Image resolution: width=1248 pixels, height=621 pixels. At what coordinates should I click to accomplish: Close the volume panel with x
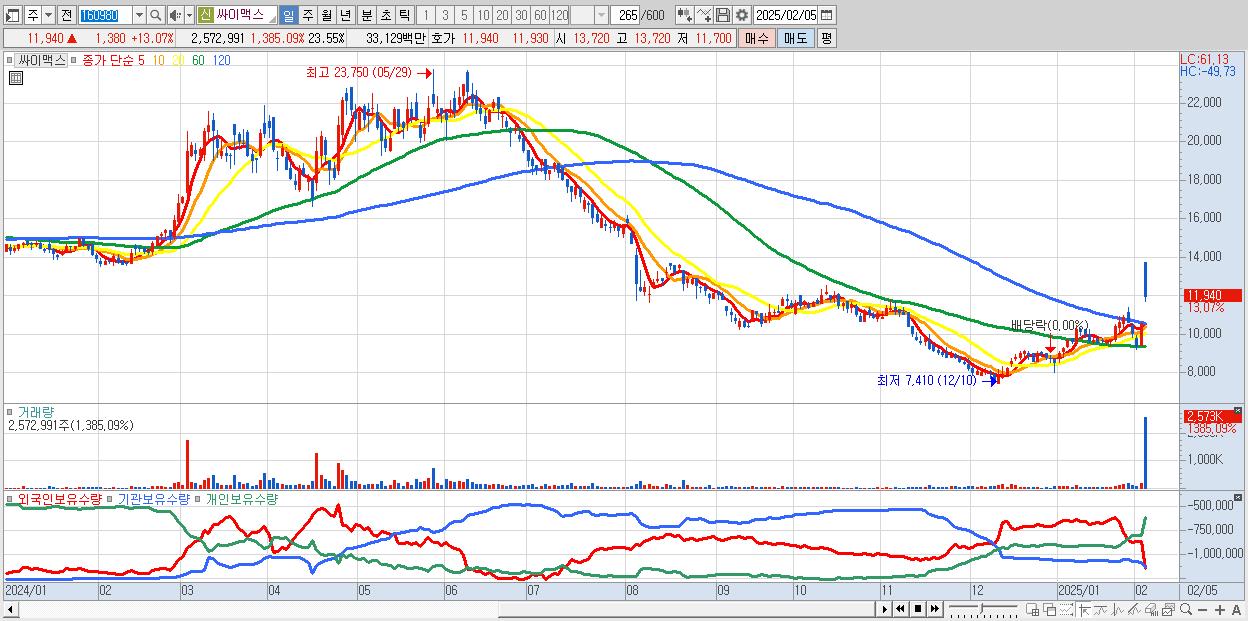point(1239,411)
